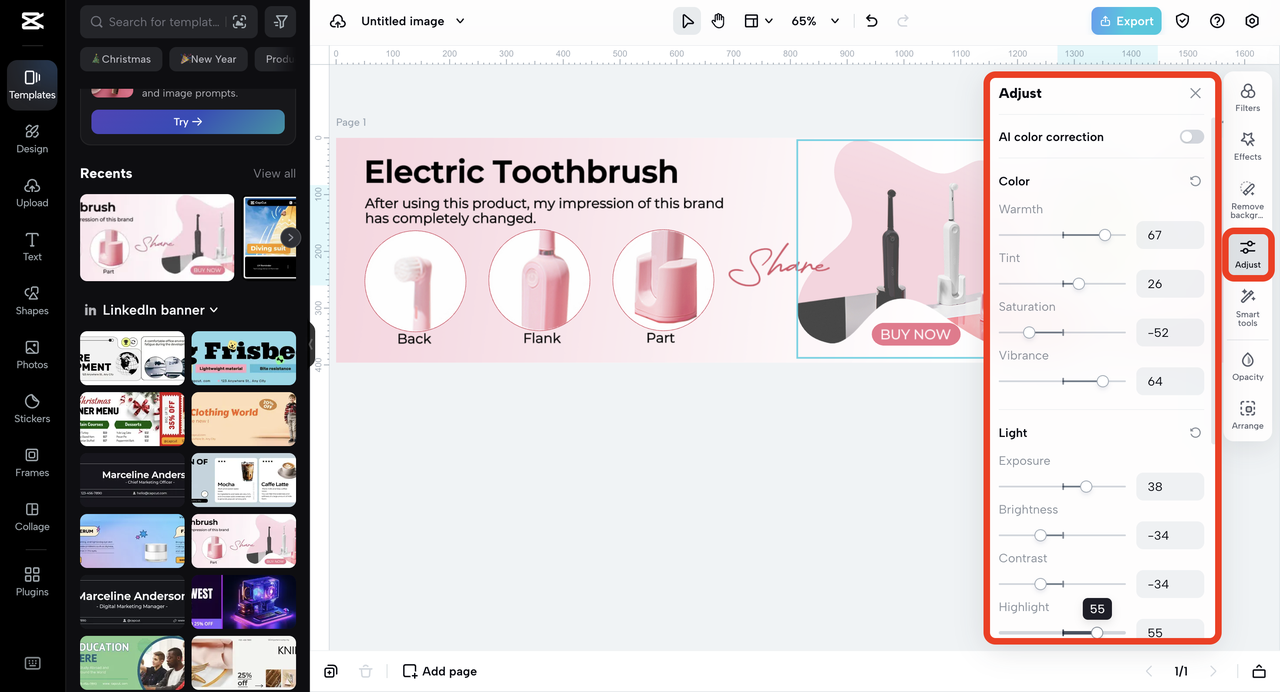Open the Frames panel

[x=32, y=463]
